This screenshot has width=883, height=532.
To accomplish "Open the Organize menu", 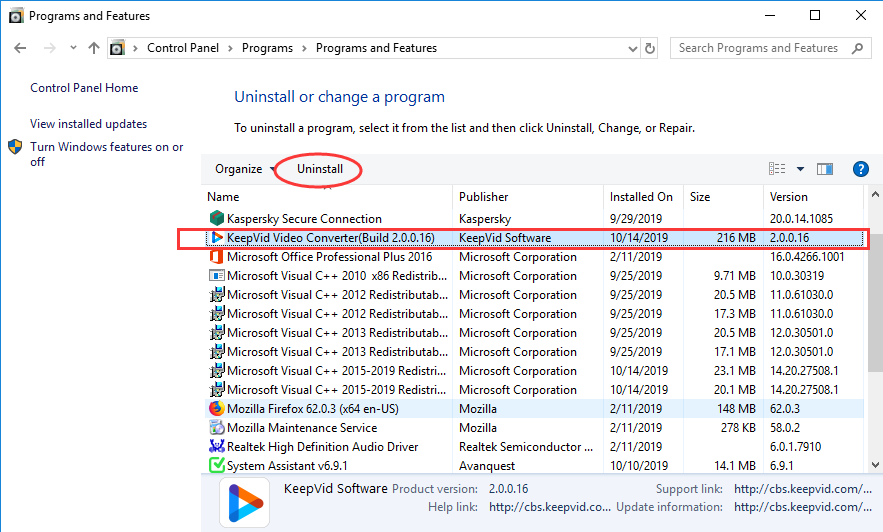I will pyautogui.click(x=244, y=169).
